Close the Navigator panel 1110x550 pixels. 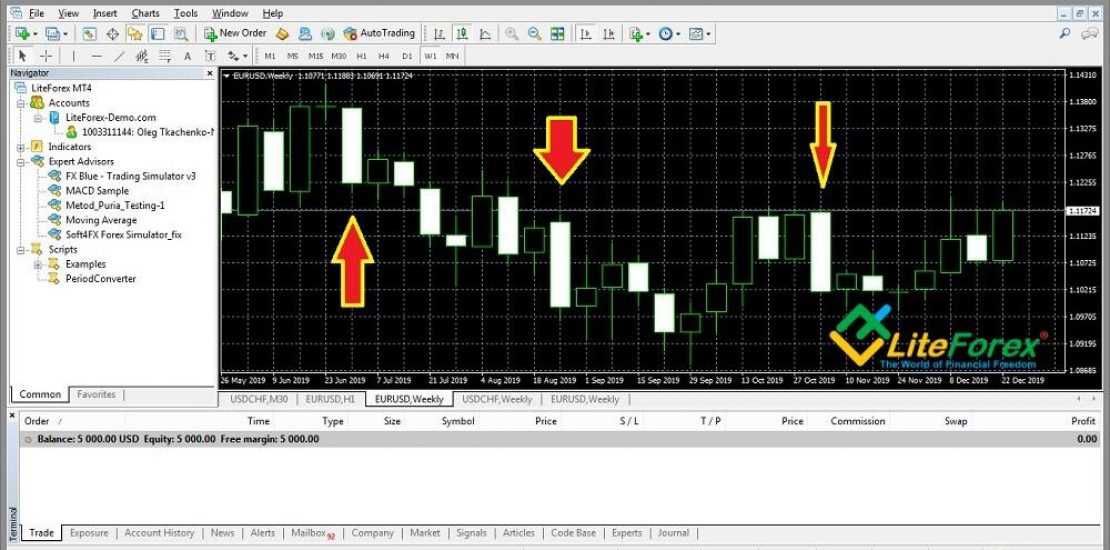[209, 73]
